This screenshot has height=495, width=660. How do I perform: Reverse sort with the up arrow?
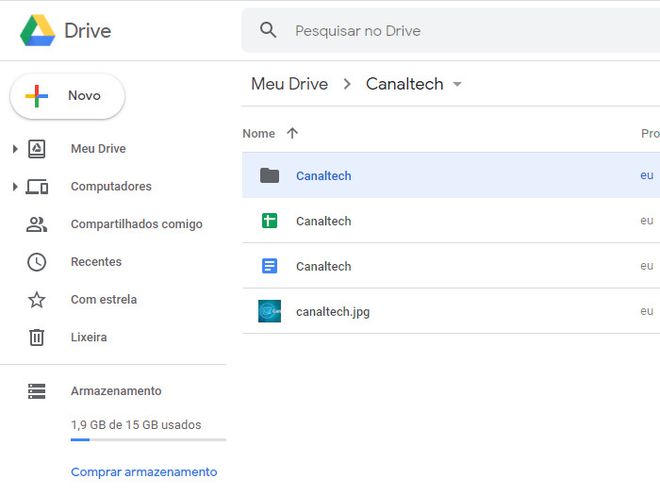tap(292, 133)
